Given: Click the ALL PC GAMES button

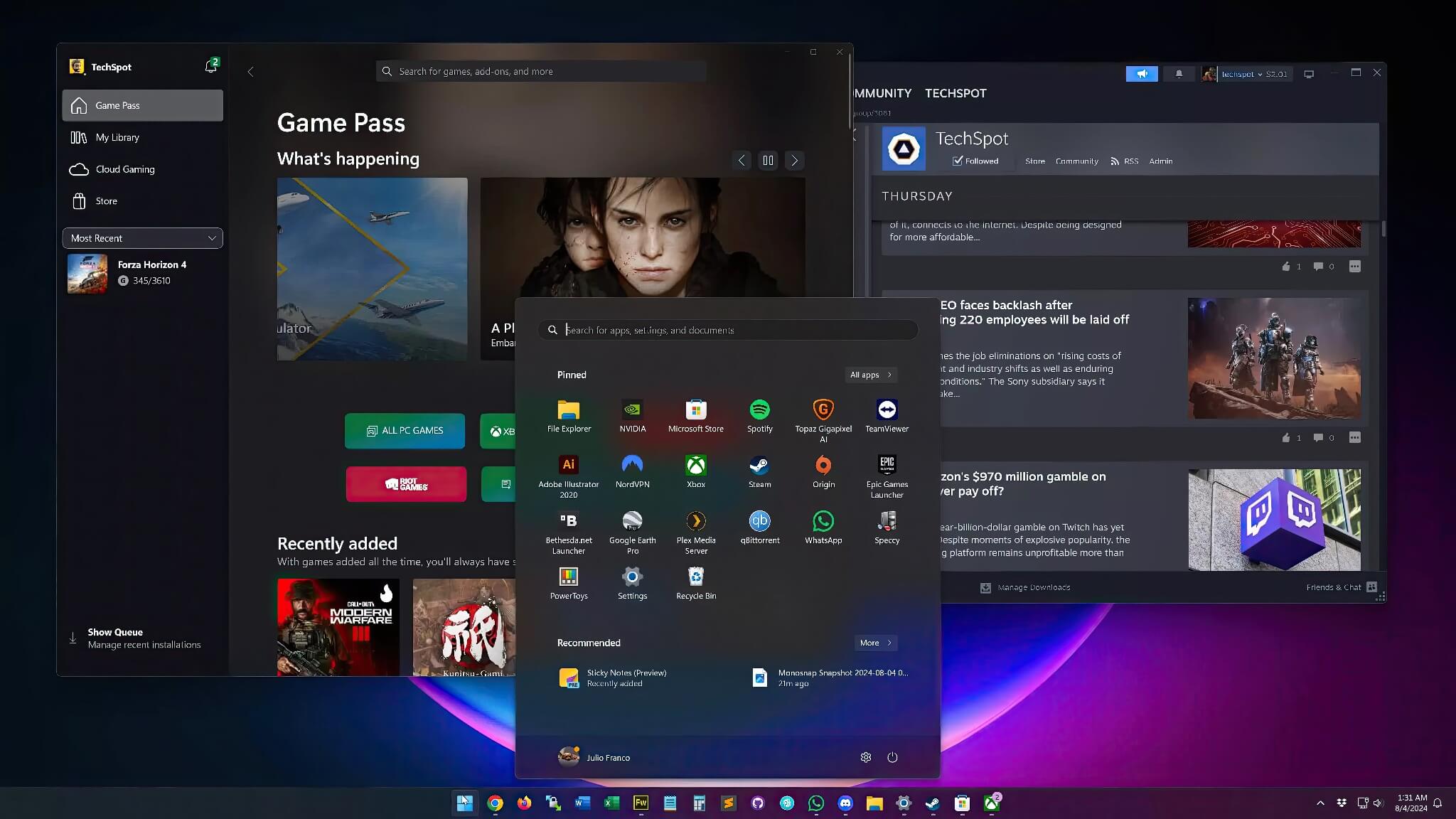Looking at the screenshot, I should tap(405, 430).
